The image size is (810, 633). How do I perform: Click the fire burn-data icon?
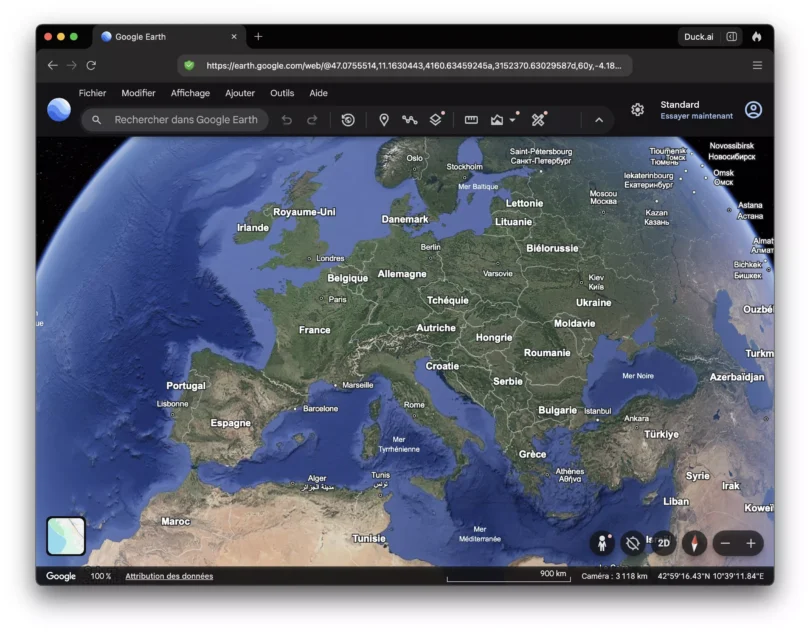tap(757, 37)
